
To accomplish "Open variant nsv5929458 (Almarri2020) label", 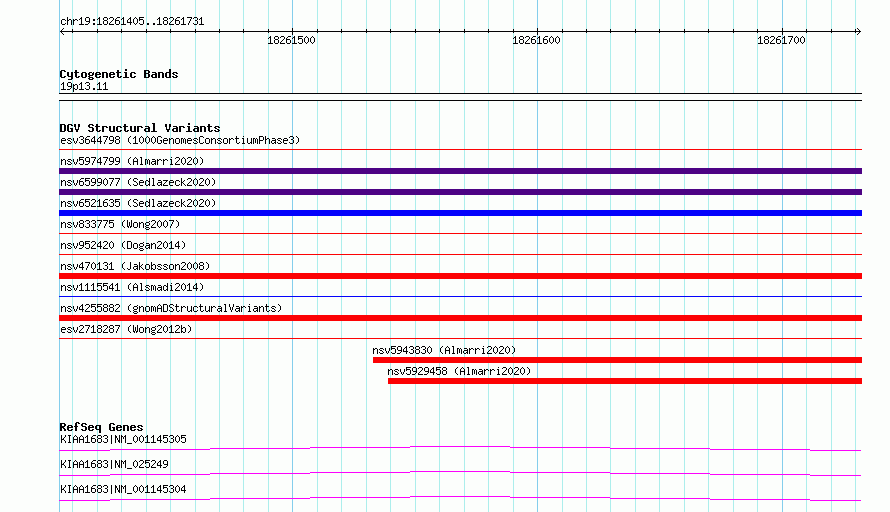I will click(459, 371).
